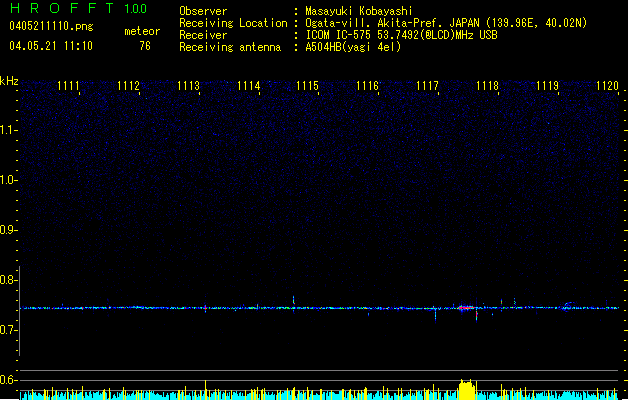Image resolution: width=629 pixels, height=400 pixels.
Task: Click the HROFFT title text
Action: click(62, 8)
